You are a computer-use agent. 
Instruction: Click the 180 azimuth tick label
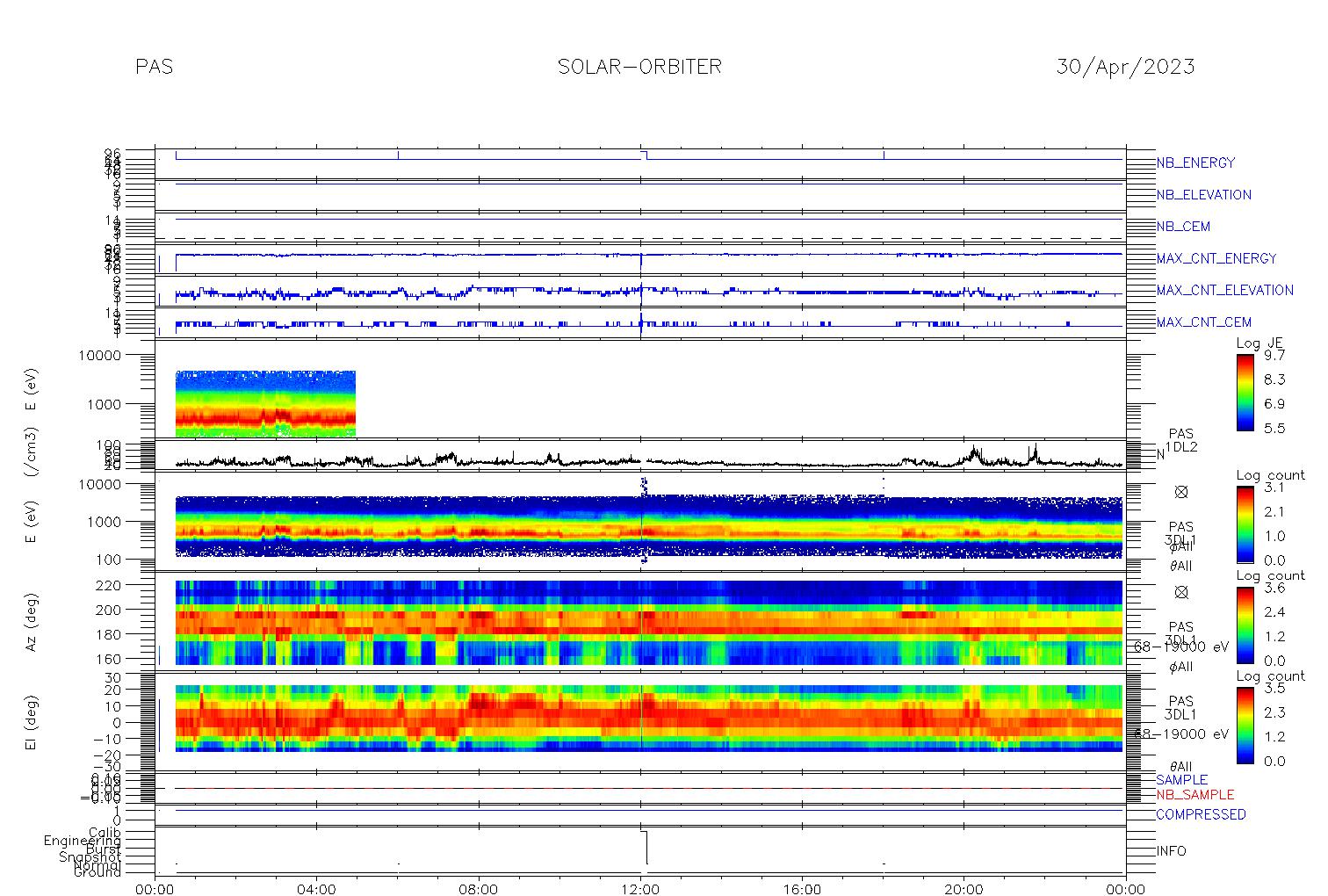click(x=110, y=633)
